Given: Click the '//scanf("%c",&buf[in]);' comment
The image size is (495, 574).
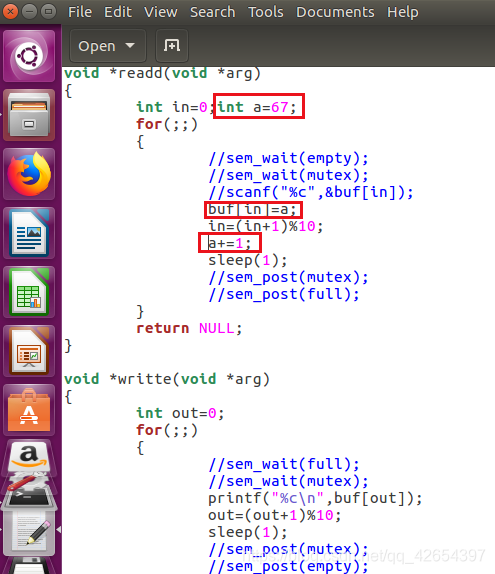Looking at the screenshot, I should 310,192.
